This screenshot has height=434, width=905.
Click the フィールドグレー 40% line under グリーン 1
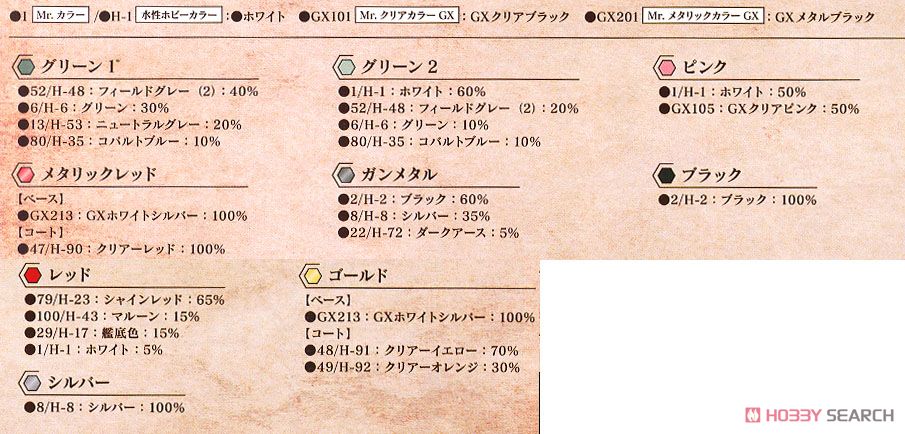pyautogui.click(x=138, y=91)
